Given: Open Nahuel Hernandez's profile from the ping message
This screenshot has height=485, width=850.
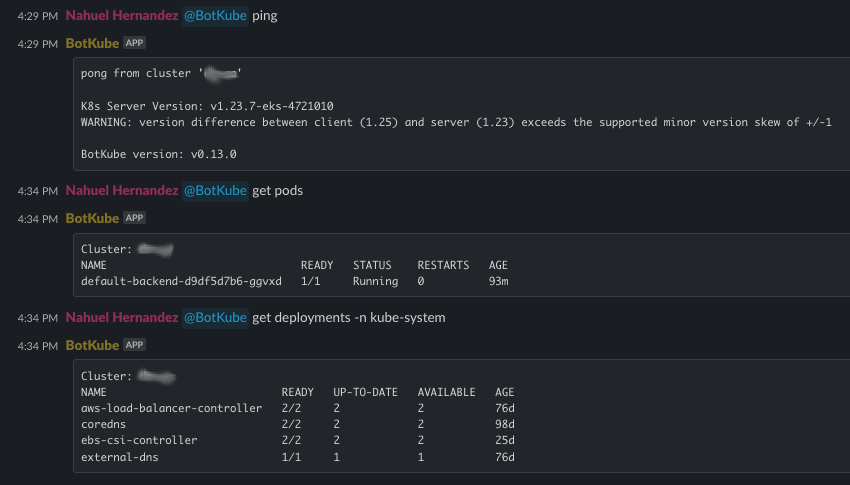Looking at the screenshot, I should (121, 16).
